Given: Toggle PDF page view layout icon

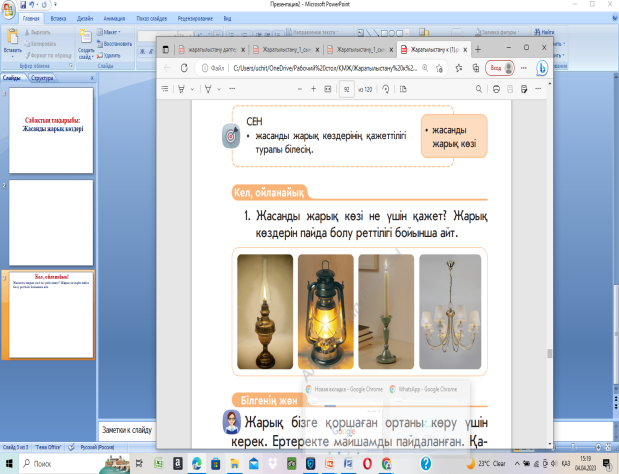Looking at the screenshot, I should [403, 89].
